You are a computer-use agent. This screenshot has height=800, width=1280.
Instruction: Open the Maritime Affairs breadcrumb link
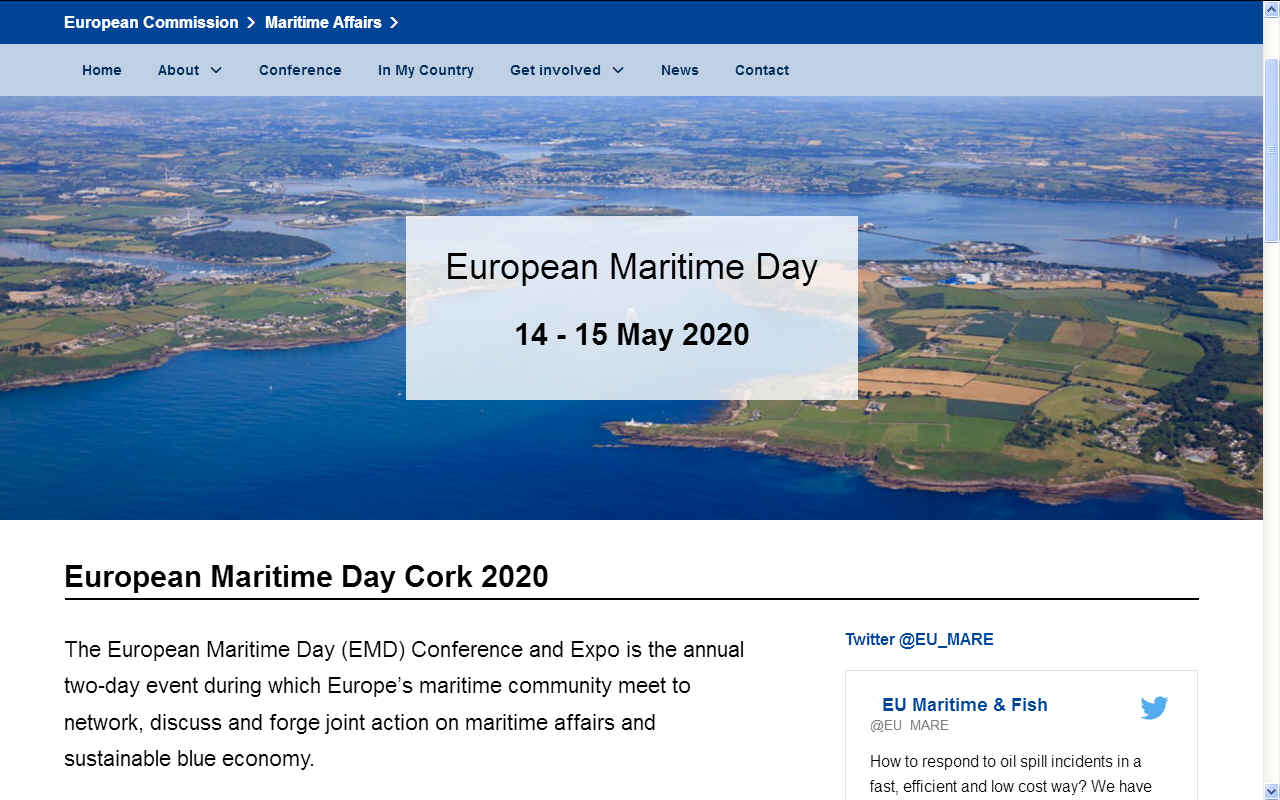[x=323, y=22]
